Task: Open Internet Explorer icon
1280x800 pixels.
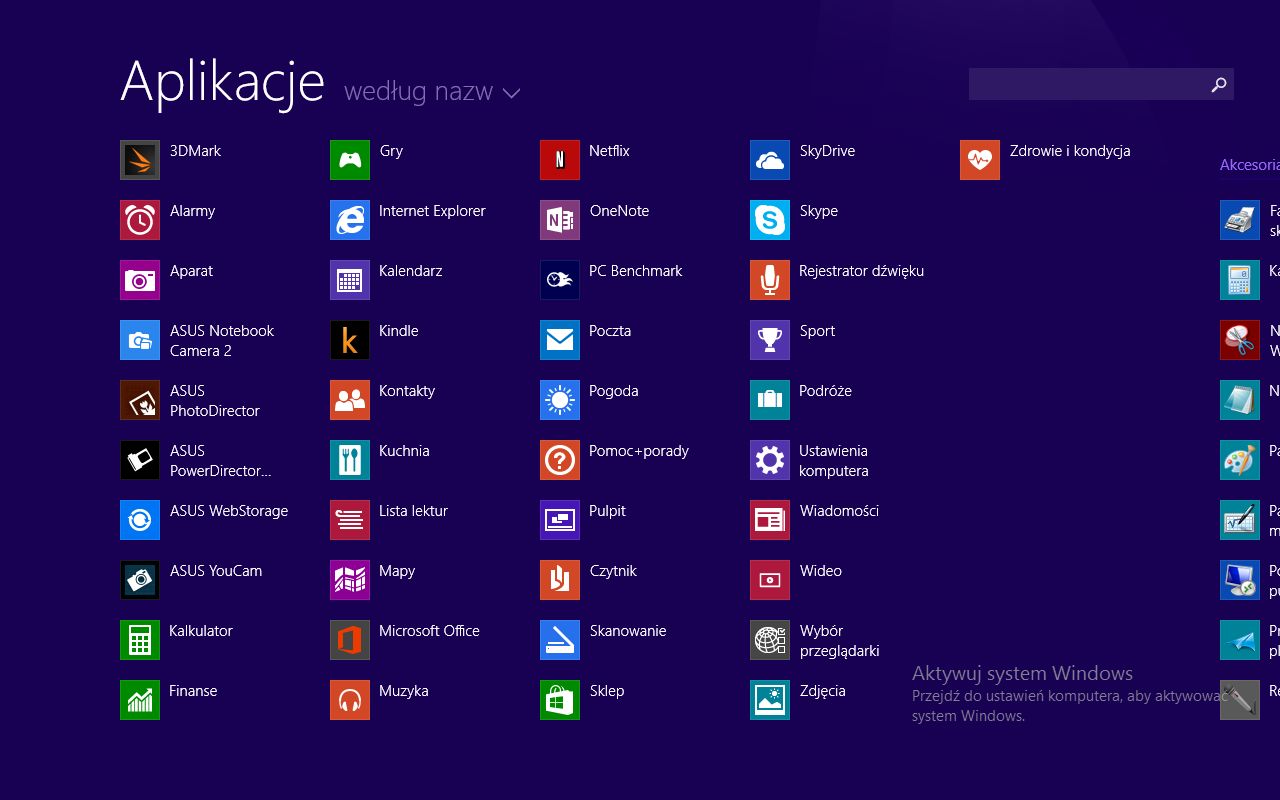Action: coord(350,220)
